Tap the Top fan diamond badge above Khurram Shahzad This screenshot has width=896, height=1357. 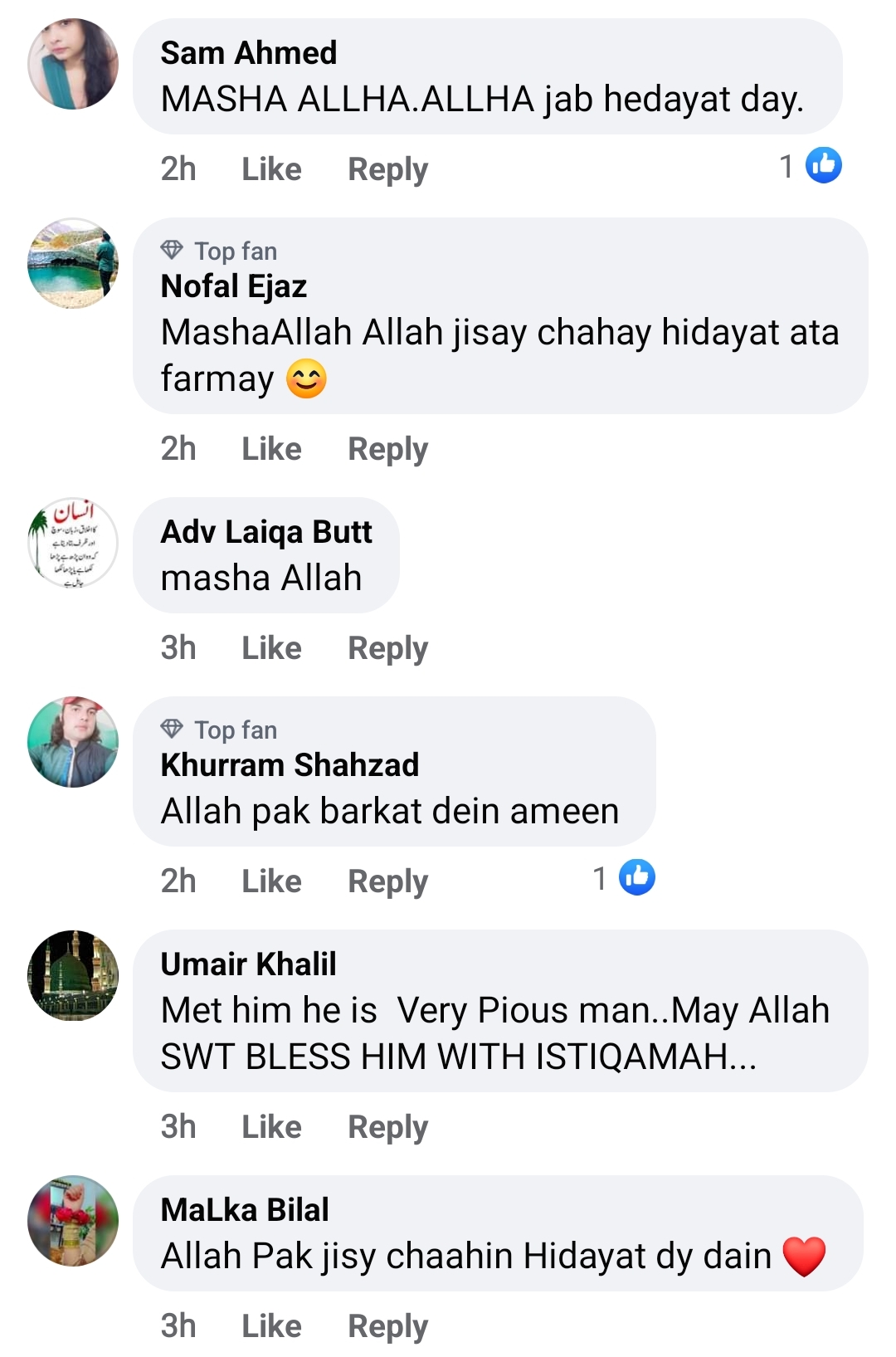pyautogui.click(x=172, y=729)
